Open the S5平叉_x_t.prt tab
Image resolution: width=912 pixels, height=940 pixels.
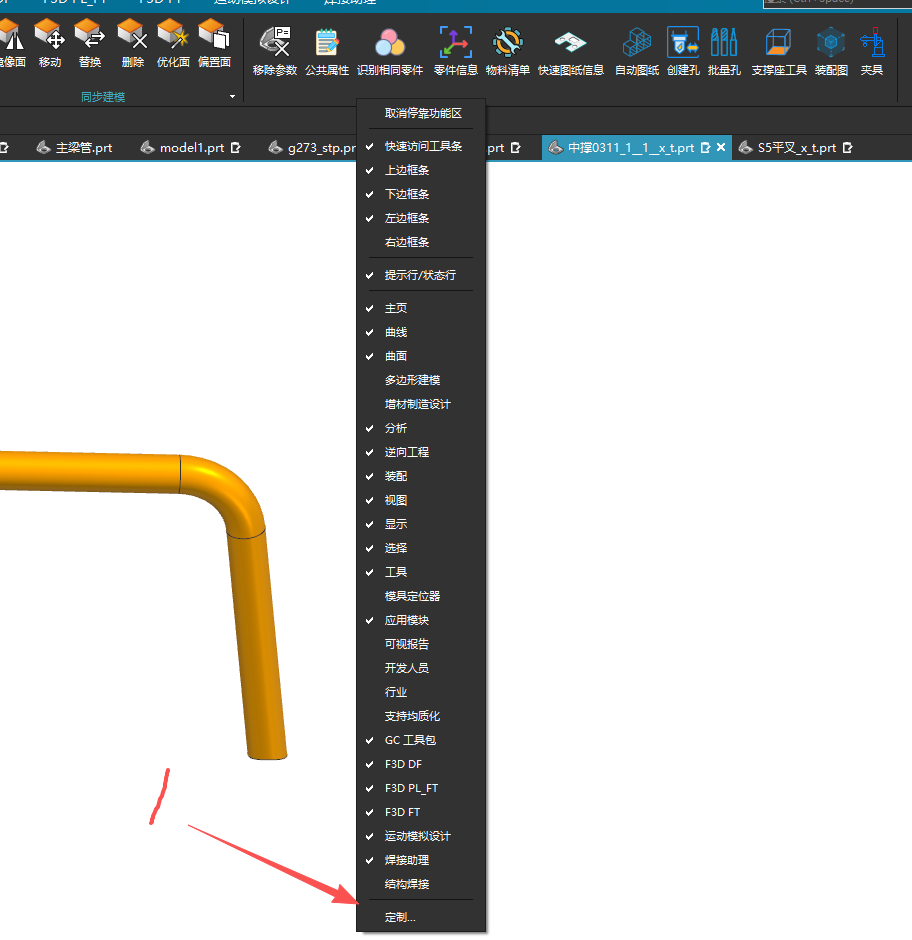795,148
